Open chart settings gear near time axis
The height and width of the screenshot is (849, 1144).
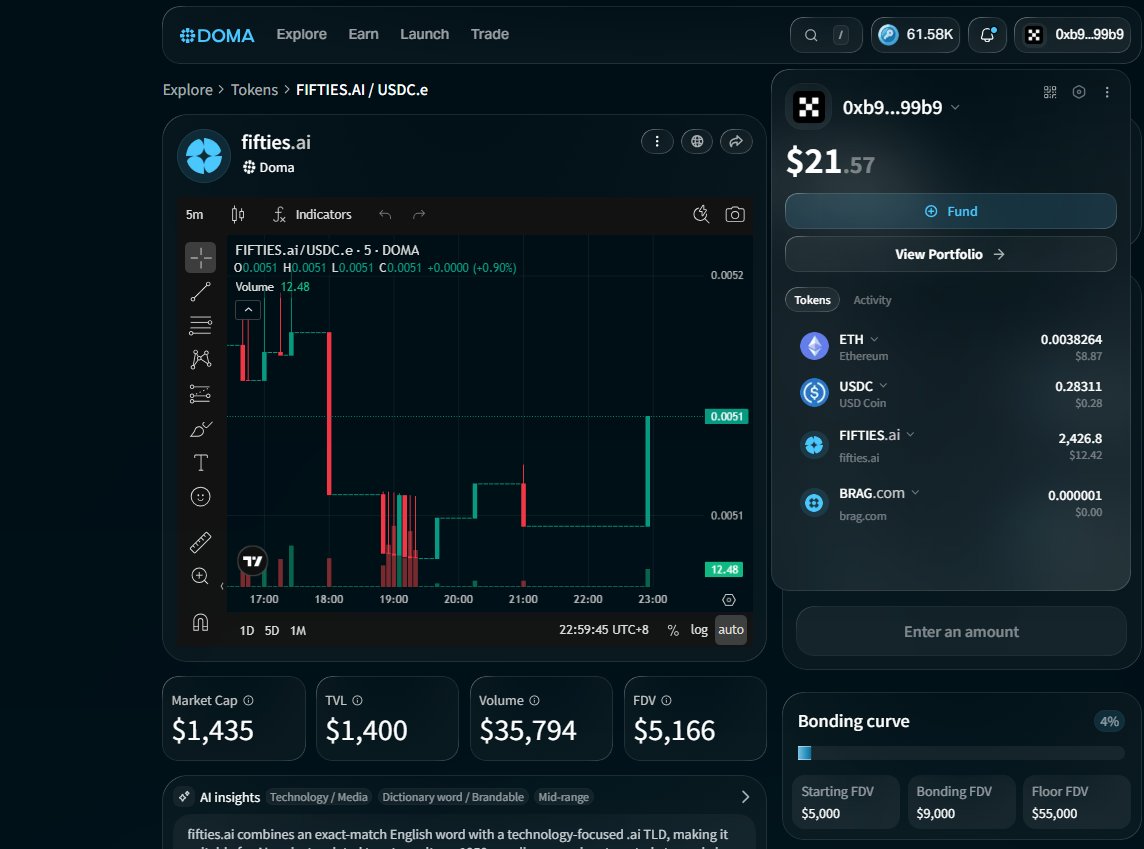(x=728, y=600)
